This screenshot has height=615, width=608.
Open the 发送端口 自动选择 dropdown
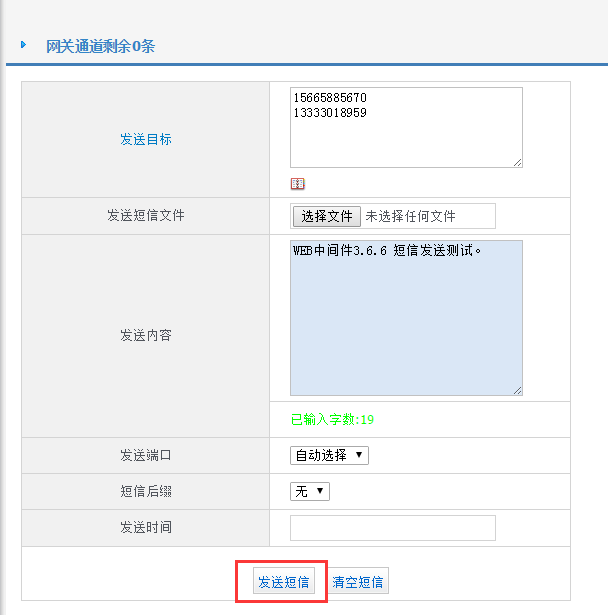[x=329, y=455]
